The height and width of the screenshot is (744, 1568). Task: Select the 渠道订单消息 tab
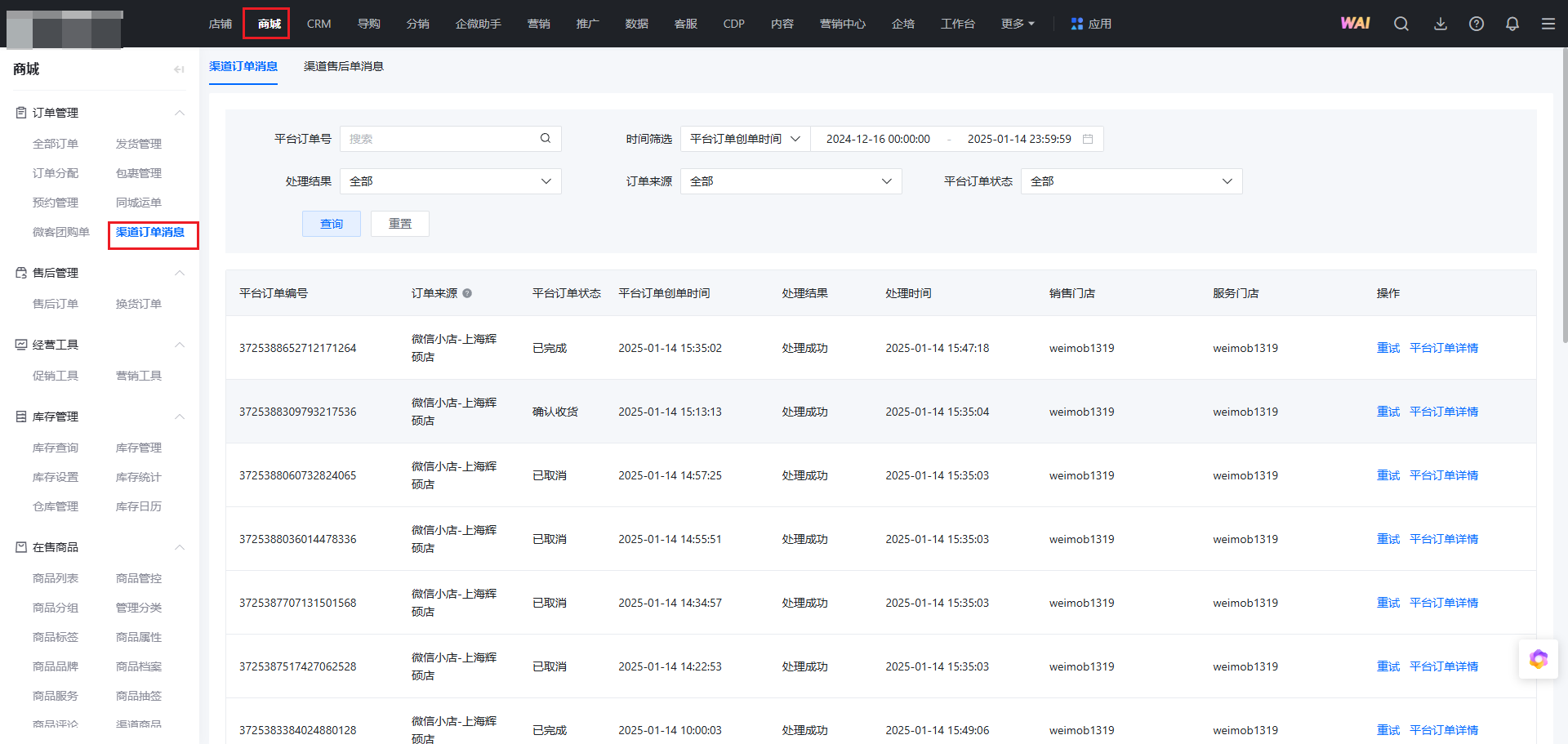(x=243, y=66)
